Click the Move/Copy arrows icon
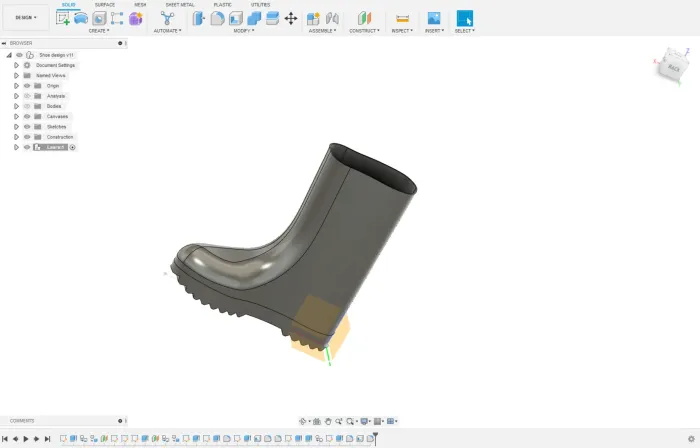 291,18
